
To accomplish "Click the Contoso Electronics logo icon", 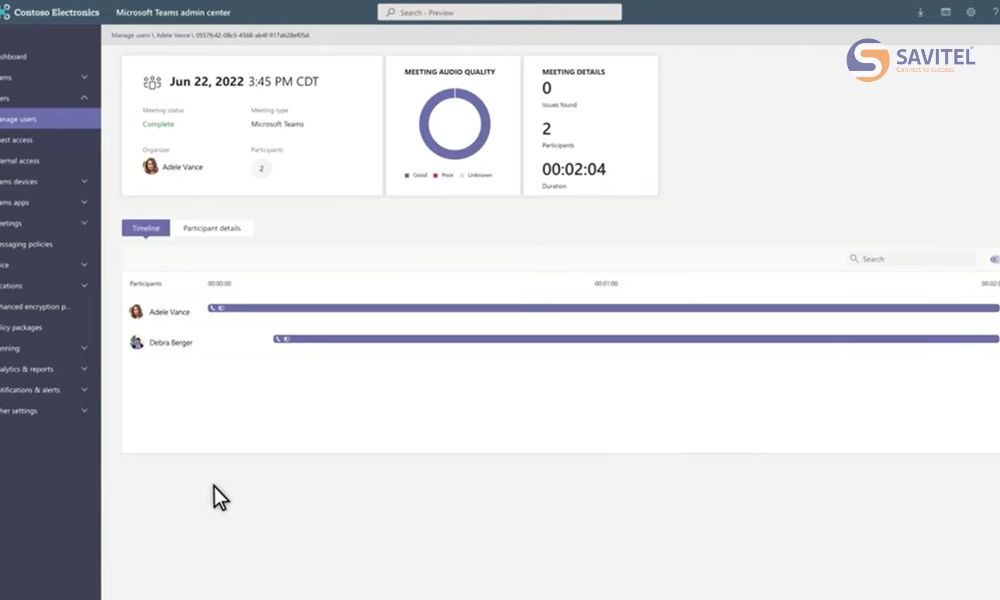I will (x=4, y=12).
